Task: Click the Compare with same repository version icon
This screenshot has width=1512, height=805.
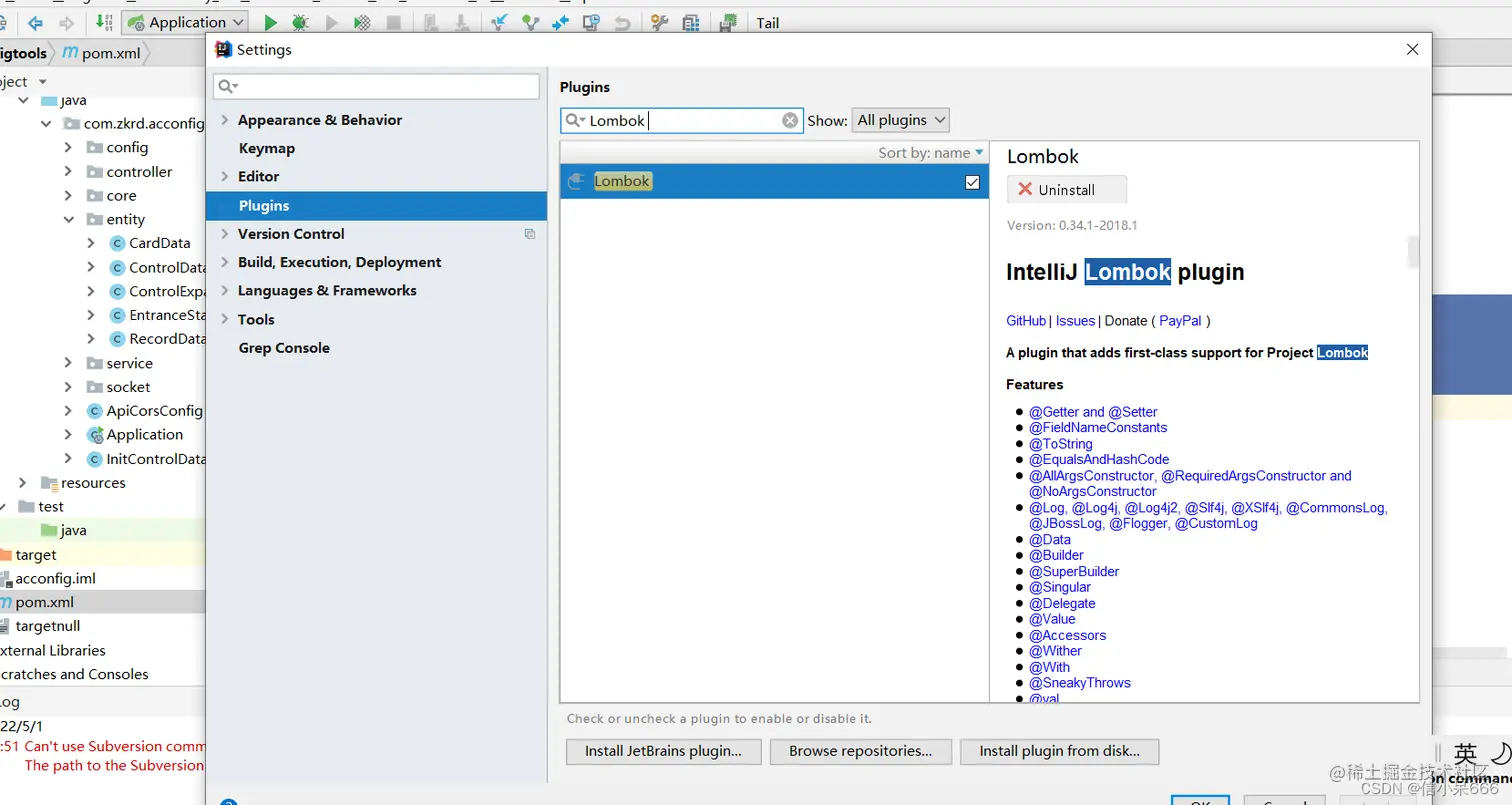Action: click(x=560, y=22)
